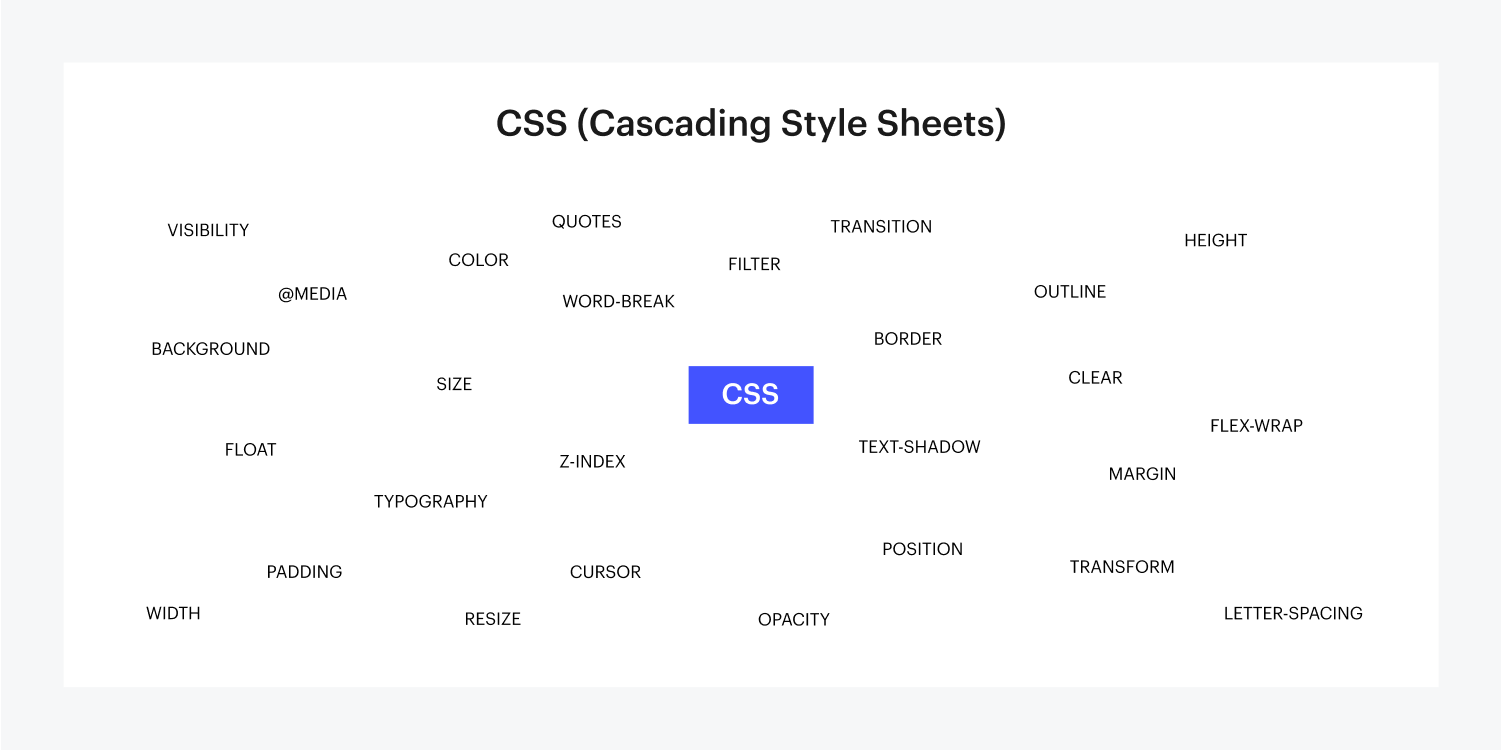The height and width of the screenshot is (751, 1502).
Task: Click the blue CSS center button
Action: click(x=750, y=394)
